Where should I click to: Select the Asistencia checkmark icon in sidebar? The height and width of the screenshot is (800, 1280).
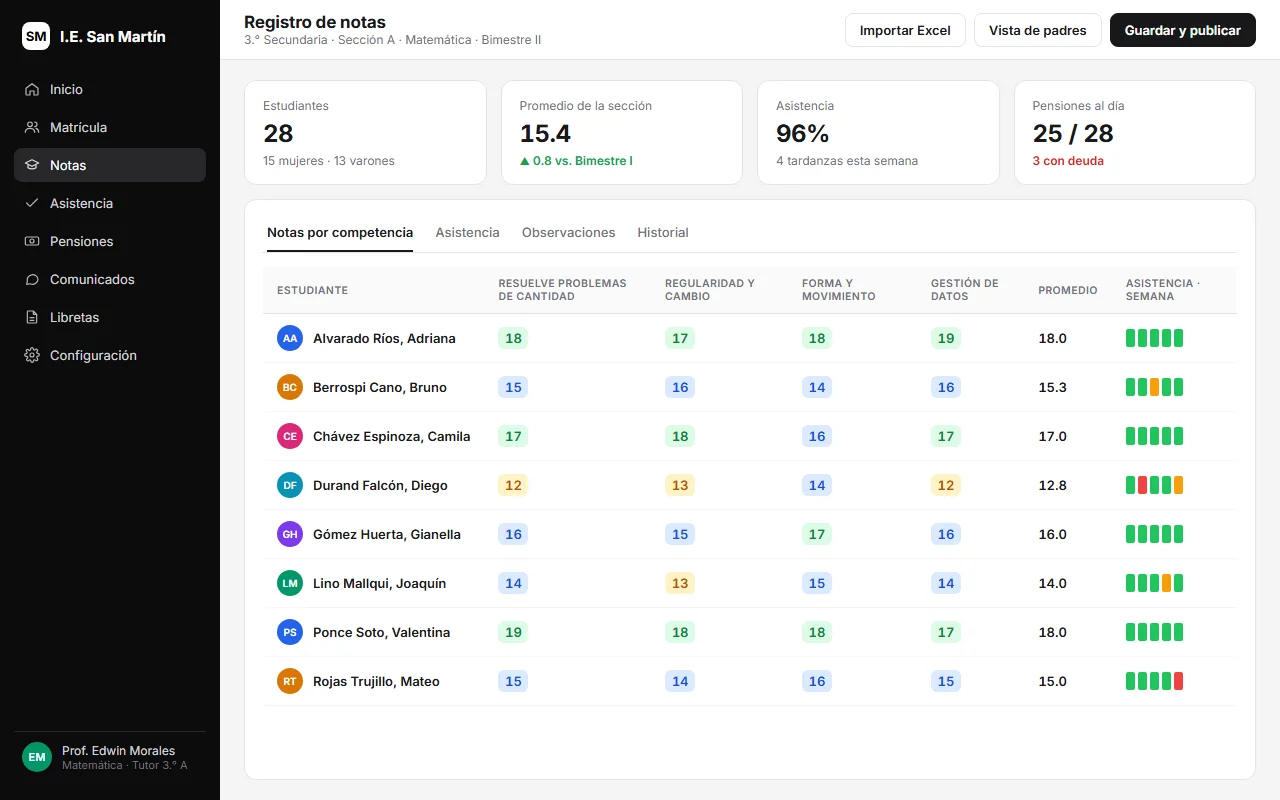click(32, 203)
